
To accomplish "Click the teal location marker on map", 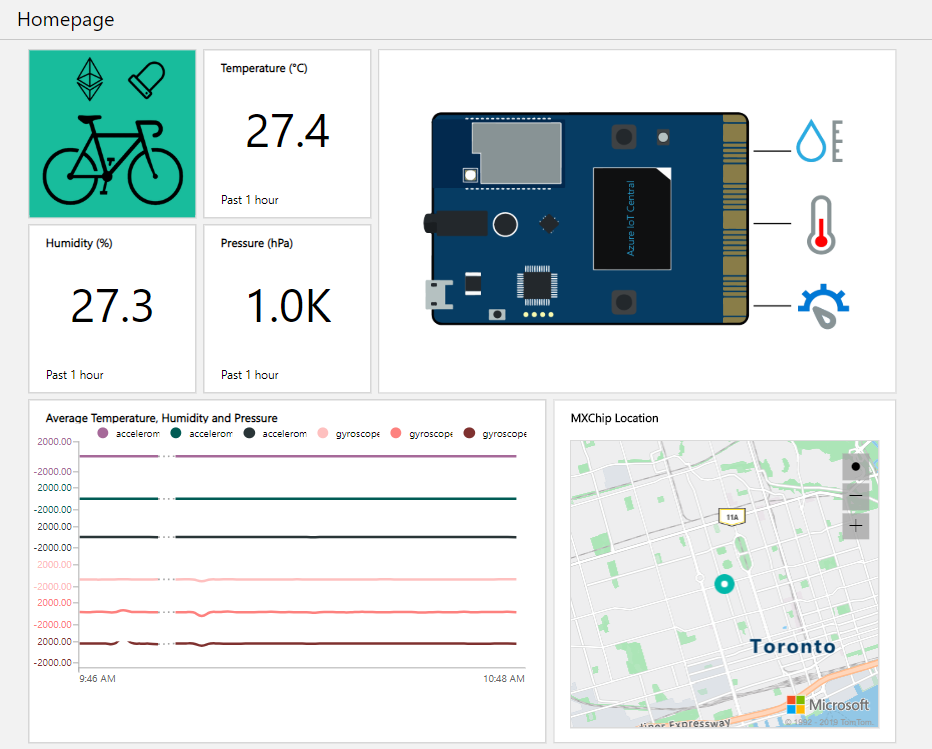I will (724, 584).
